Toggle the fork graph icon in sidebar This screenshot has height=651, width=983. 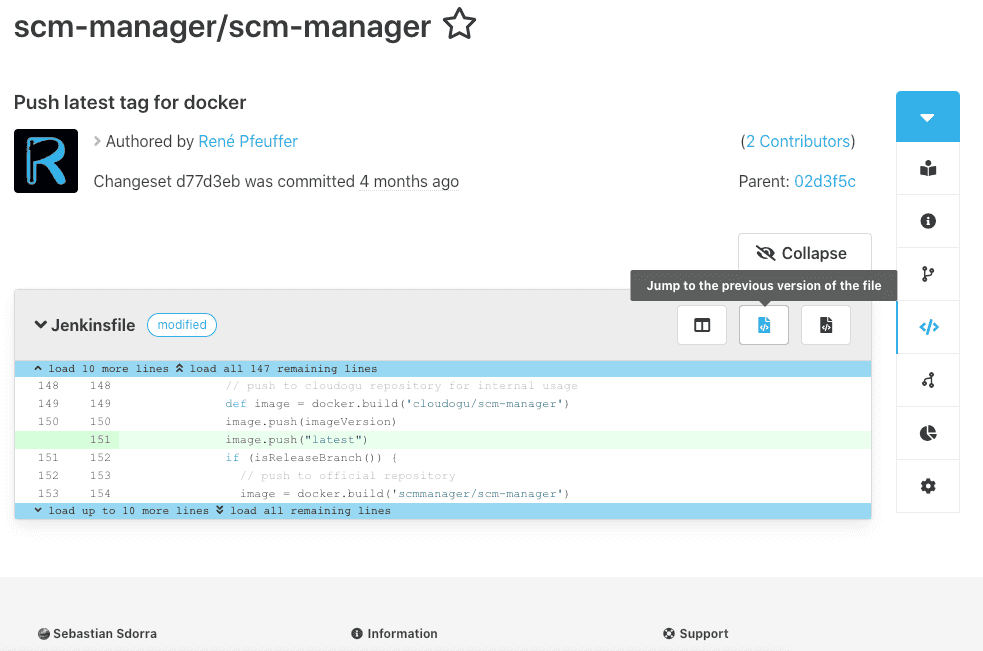[x=928, y=380]
